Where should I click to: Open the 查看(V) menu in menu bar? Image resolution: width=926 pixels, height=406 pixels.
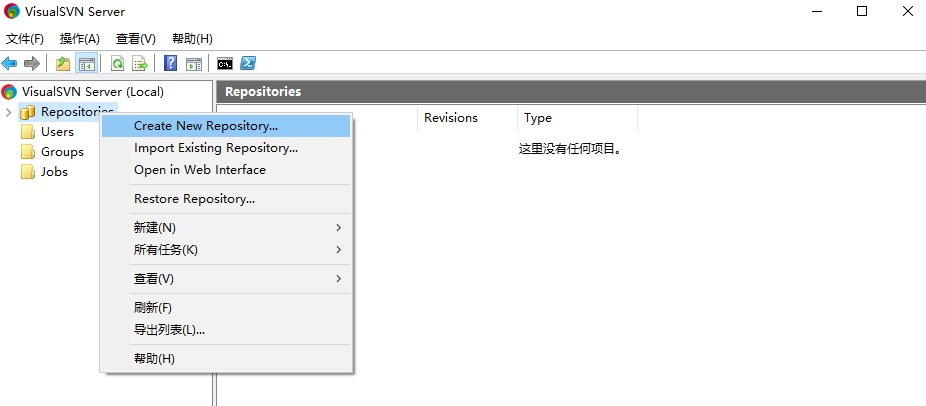[x=136, y=39]
